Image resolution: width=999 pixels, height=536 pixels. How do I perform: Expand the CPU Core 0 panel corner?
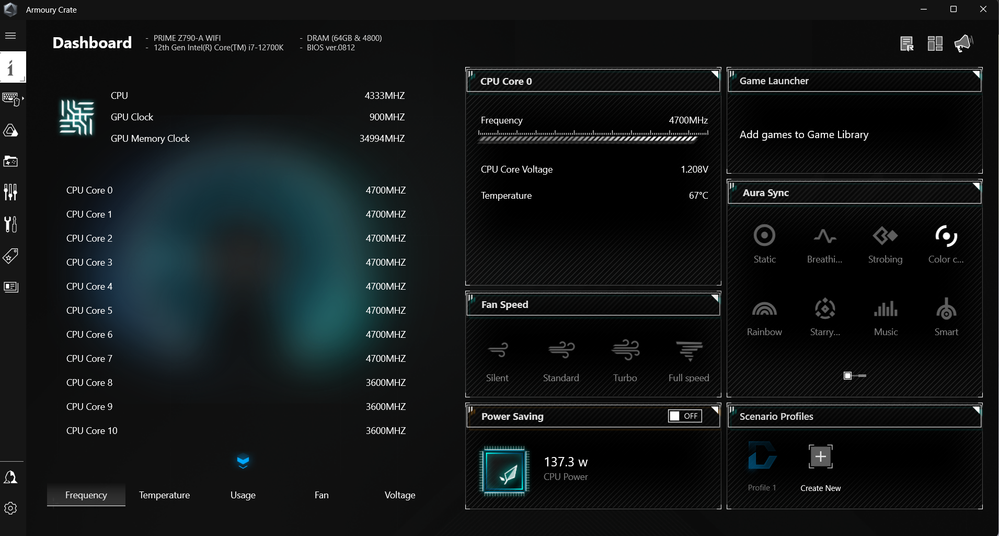(715, 75)
